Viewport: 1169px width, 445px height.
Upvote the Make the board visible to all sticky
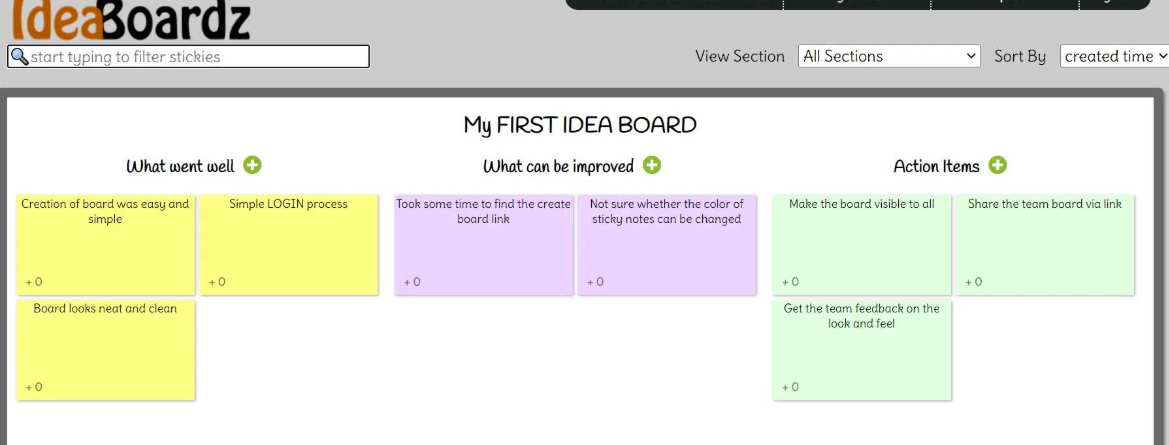pos(790,282)
